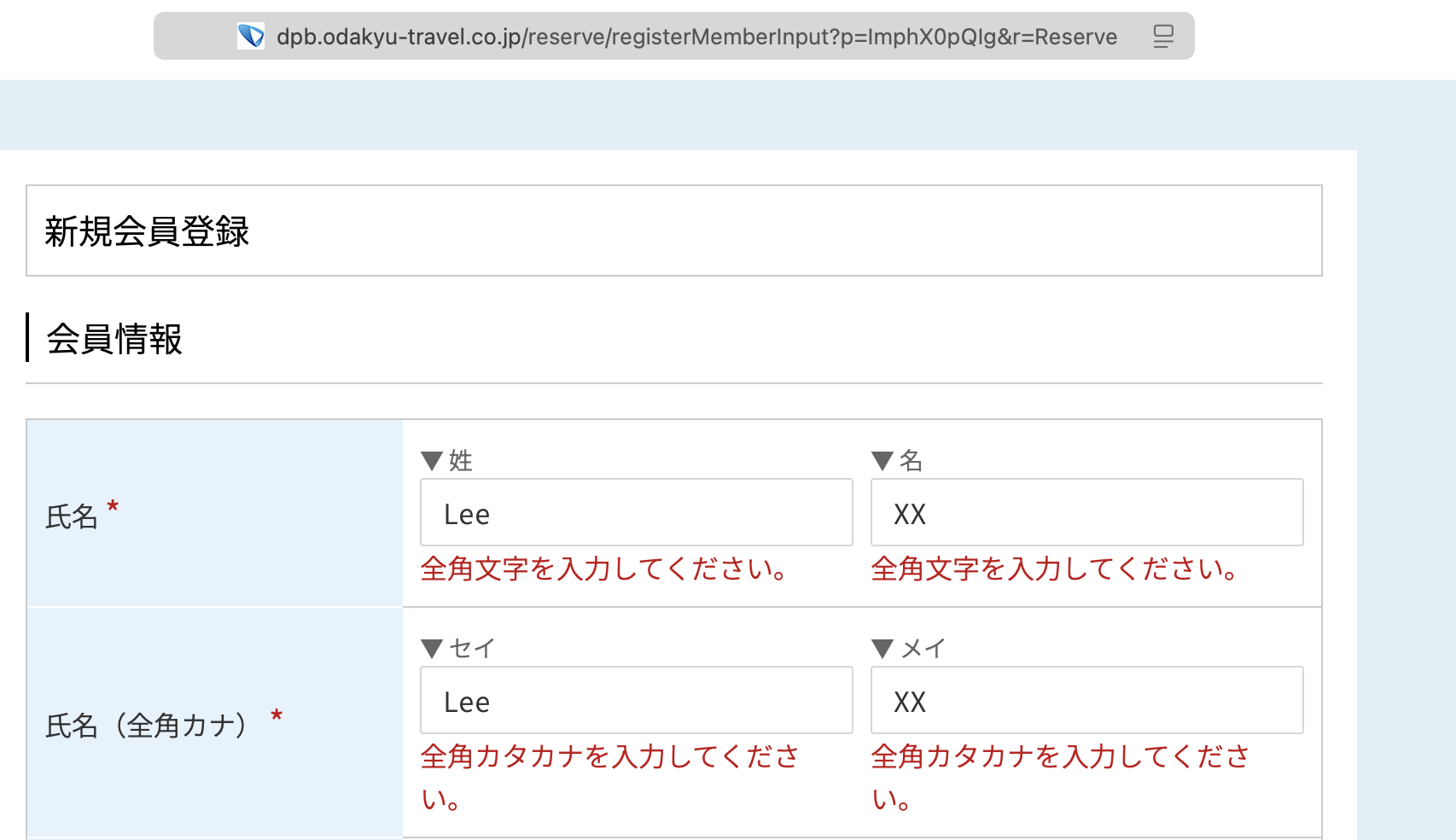Click the red asterisk next to 氏名（全角カナ）
The image size is (1456, 840).
(x=277, y=716)
